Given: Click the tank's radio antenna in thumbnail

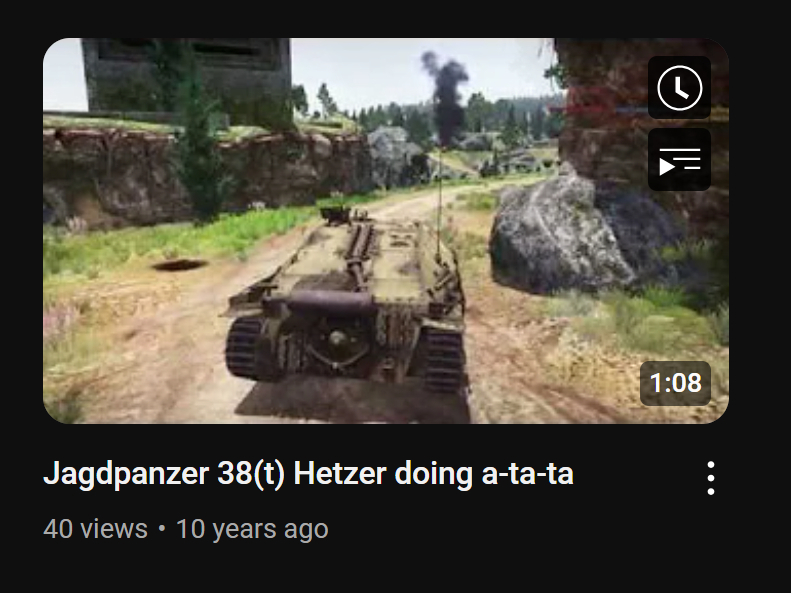Looking at the screenshot, I should click(x=440, y=202).
